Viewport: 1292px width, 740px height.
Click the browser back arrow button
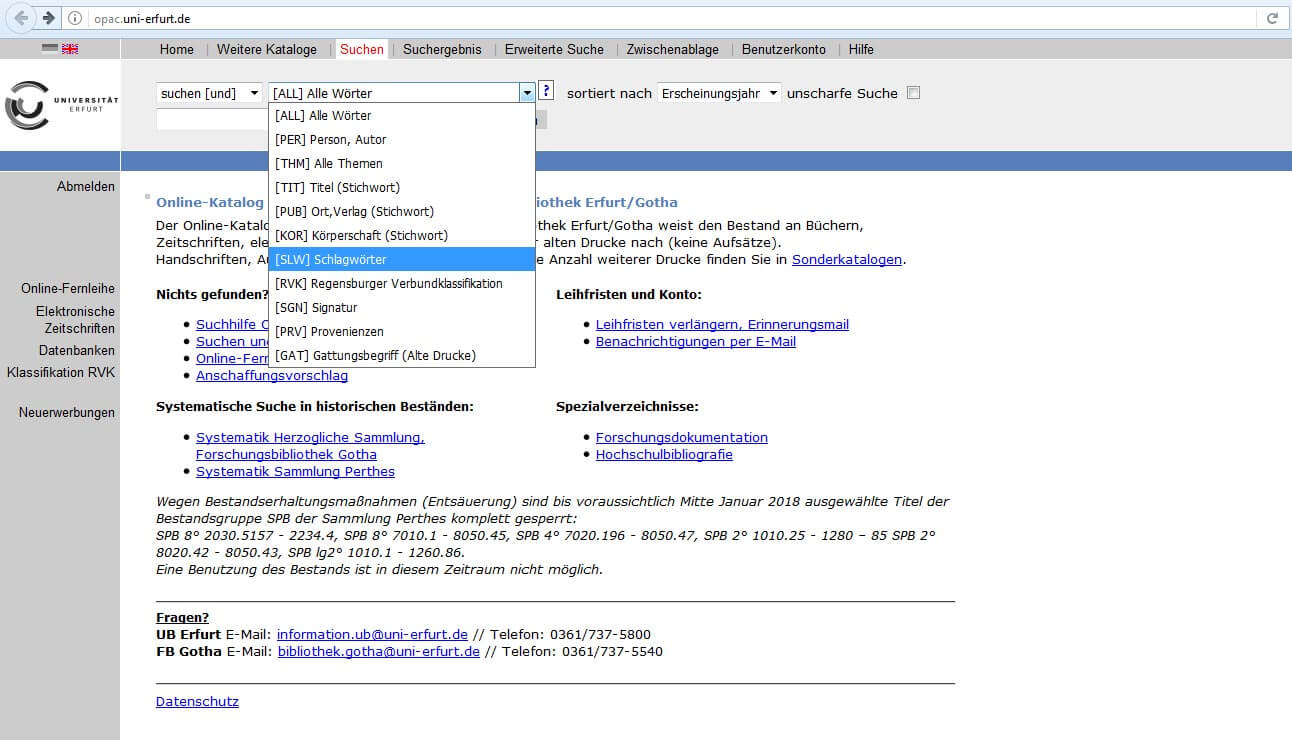pos(21,18)
